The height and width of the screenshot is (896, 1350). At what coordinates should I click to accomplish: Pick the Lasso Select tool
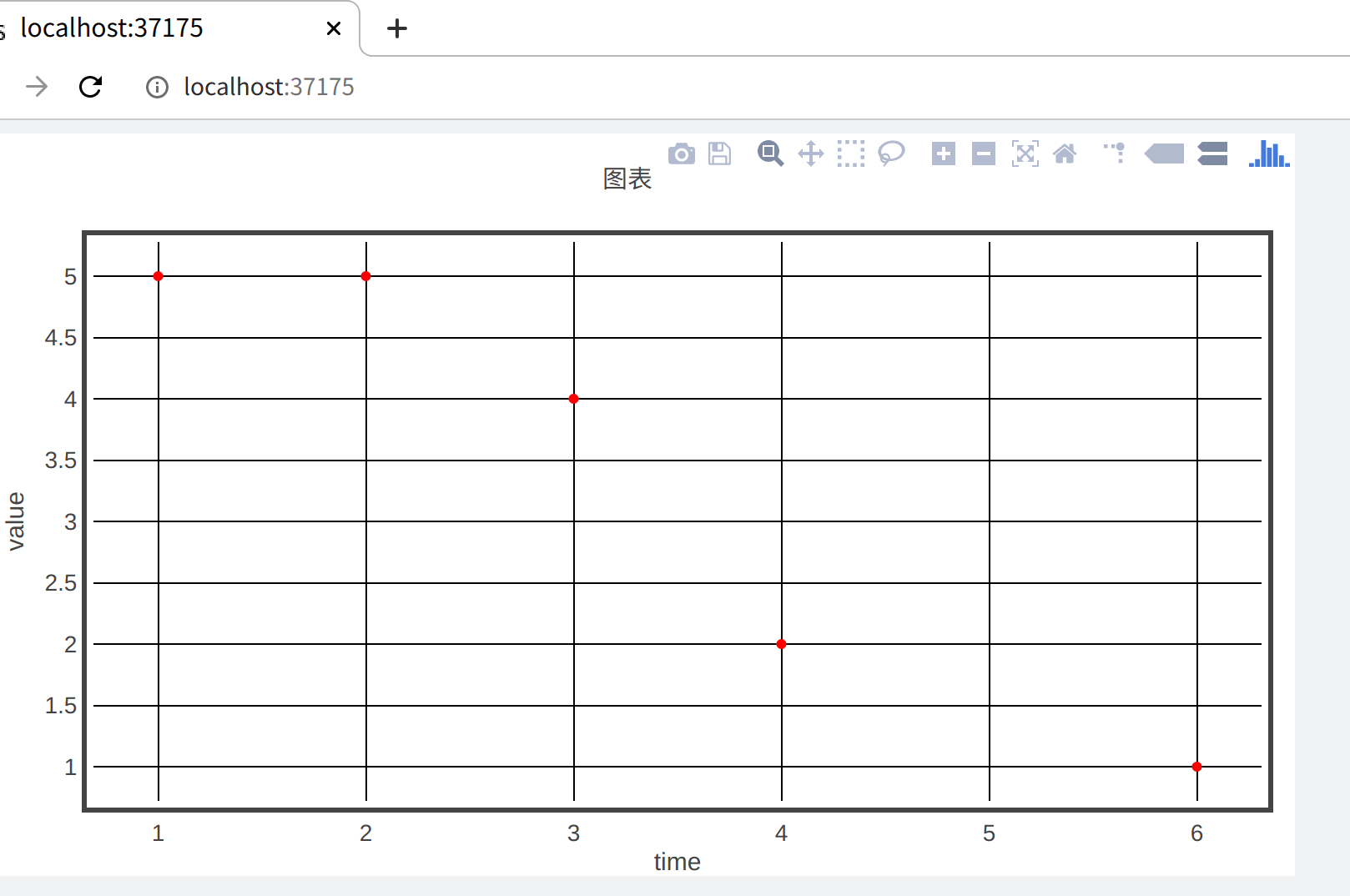891,154
